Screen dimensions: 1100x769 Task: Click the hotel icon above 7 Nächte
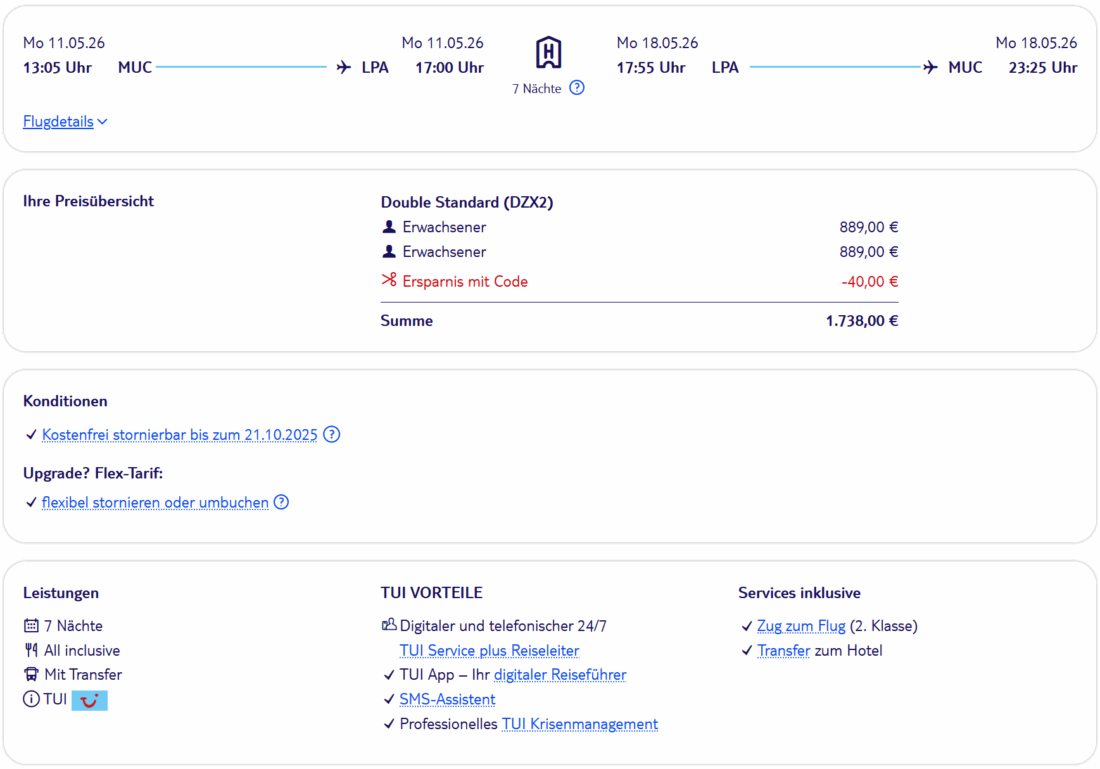548,52
